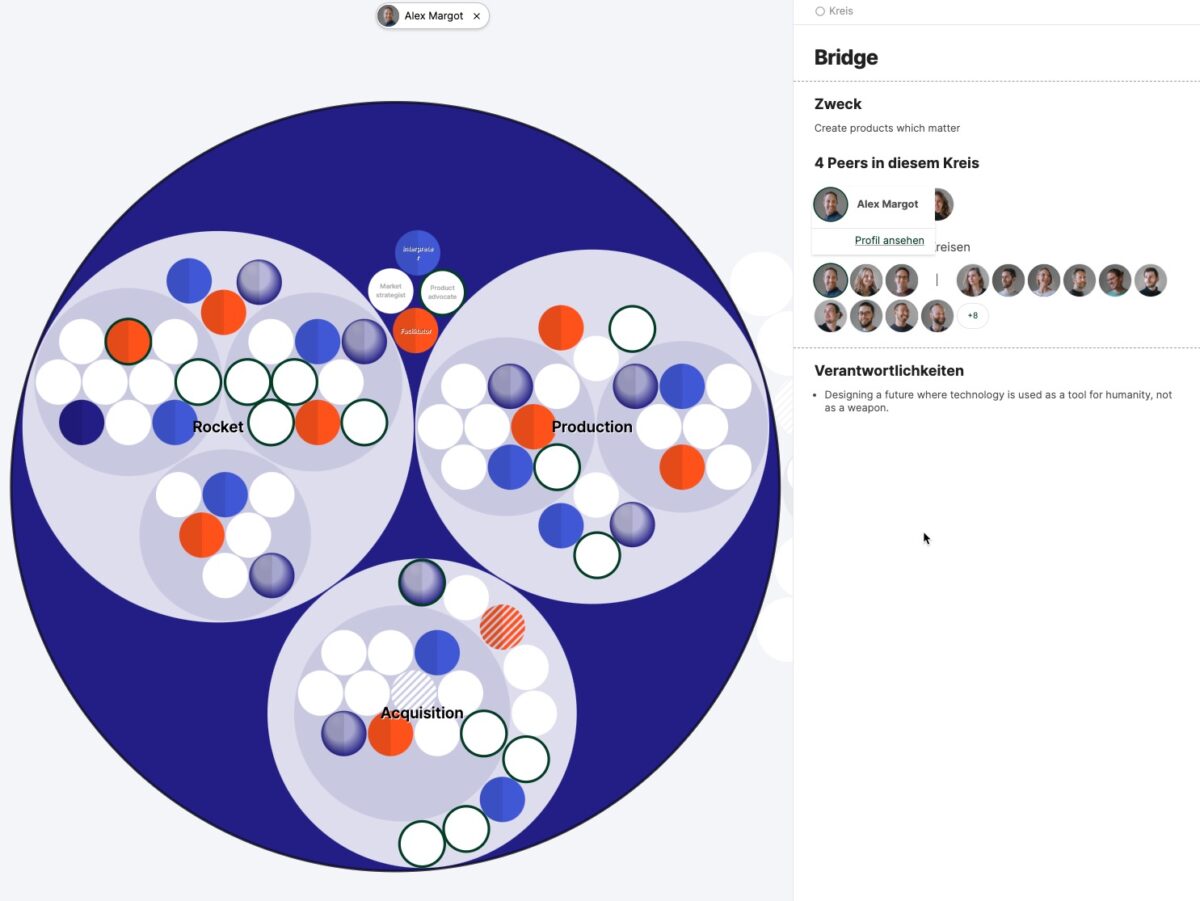
Task: Remove the Alex Margot filter chip
Action: click(x=477, y=16)
